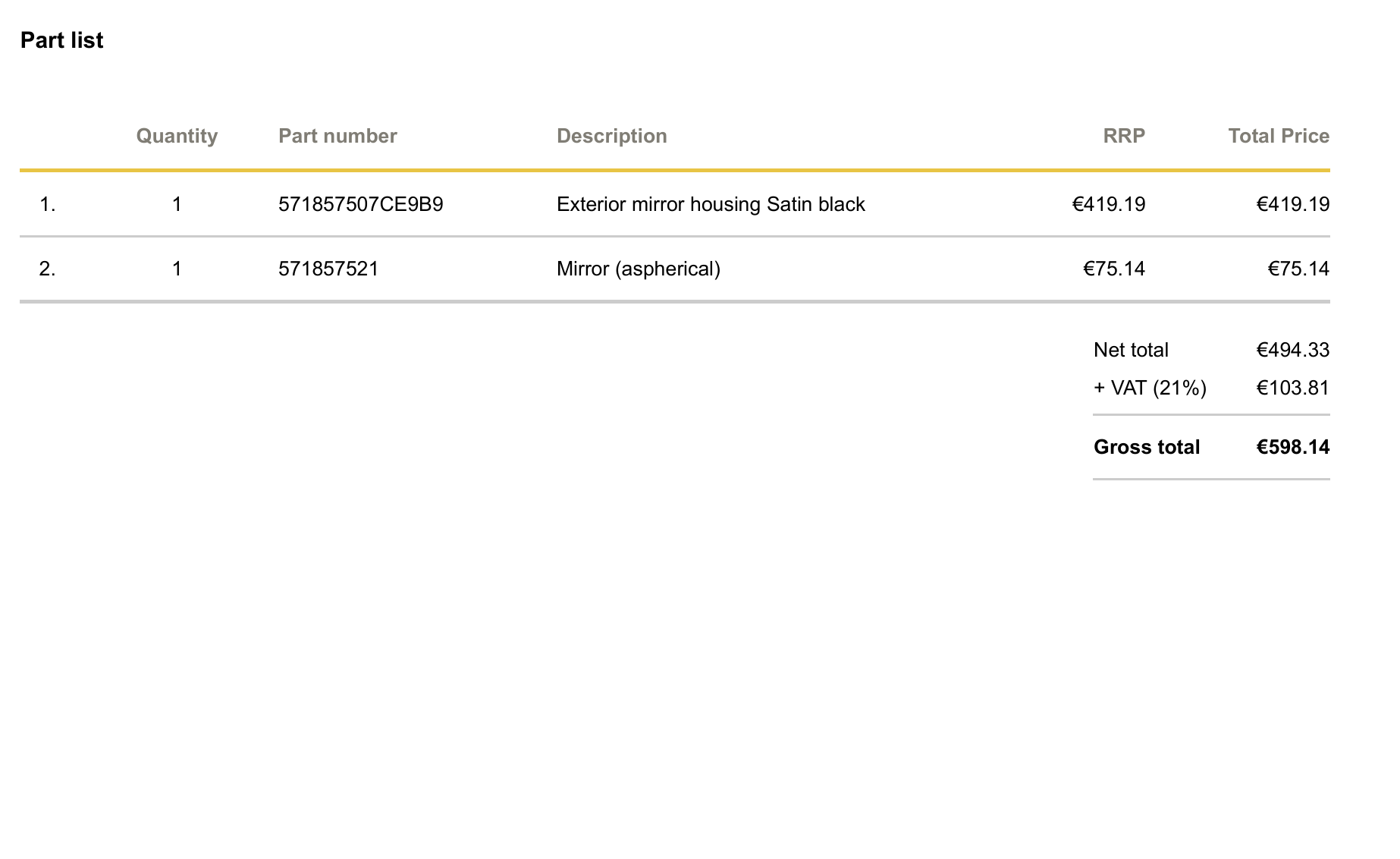Click the "Part list" heading

(x=61, y=40)
